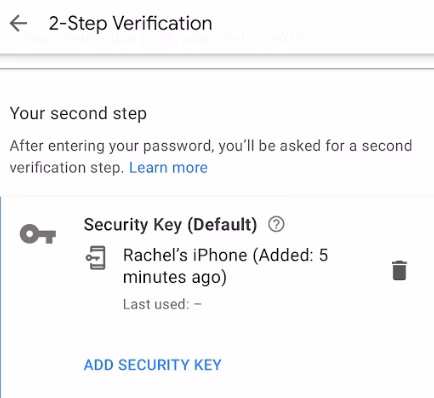
Task: Click the verification step. text before Learn more
Action: pos(67,167)
